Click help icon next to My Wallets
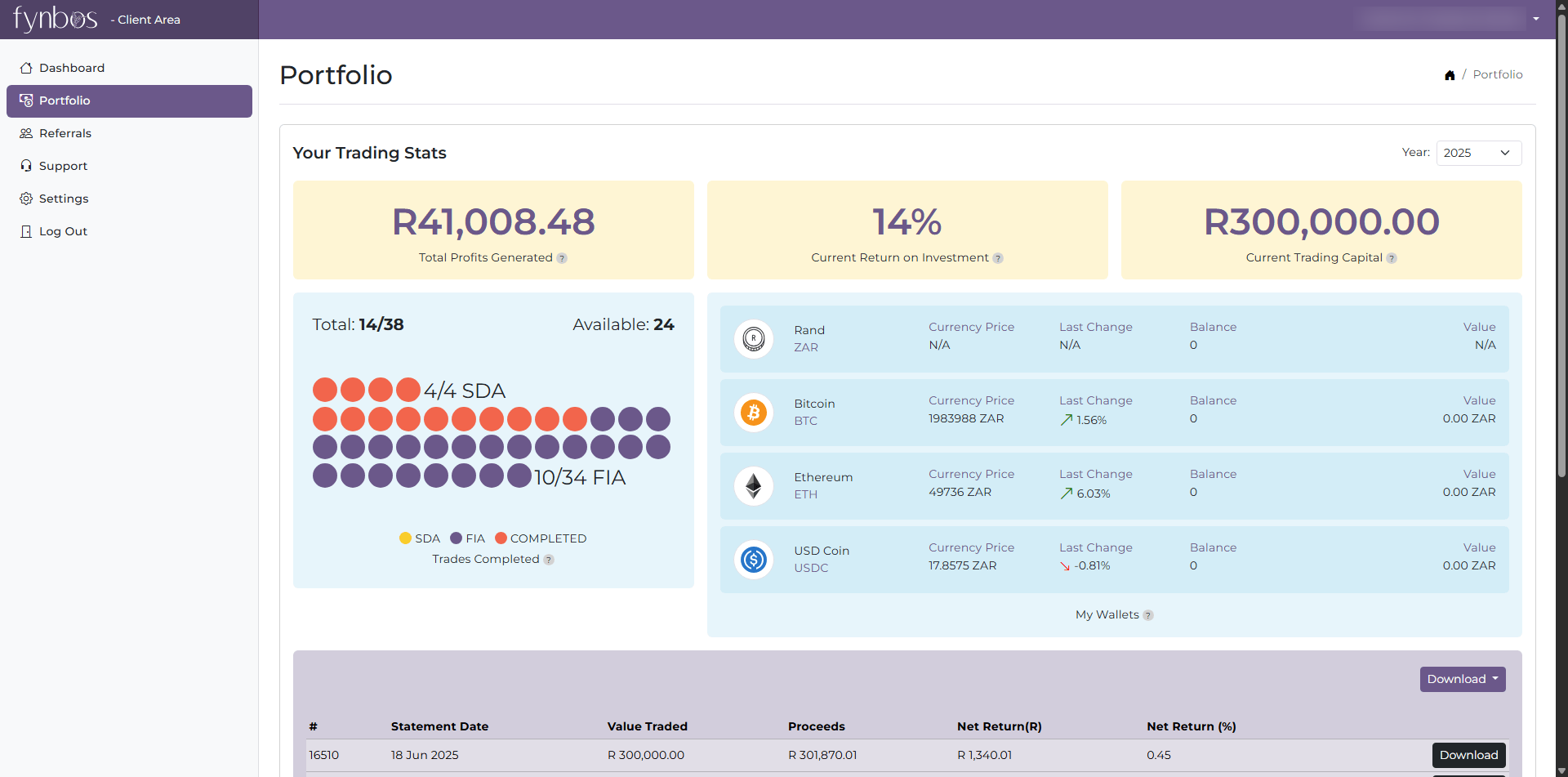Image resolution: width=1568 pixels, height=777 pixels. coord(1148,615)
